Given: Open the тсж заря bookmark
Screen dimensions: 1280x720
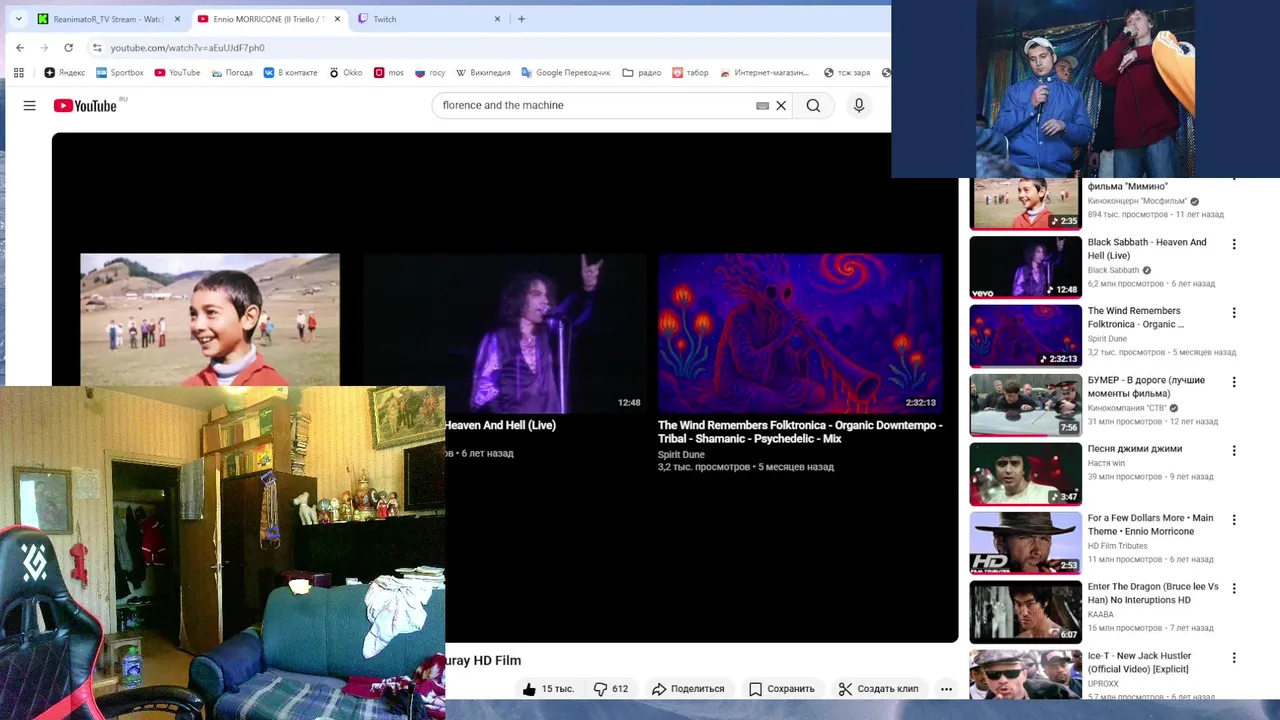Looking at the screenshot, I should pos(847,72).
